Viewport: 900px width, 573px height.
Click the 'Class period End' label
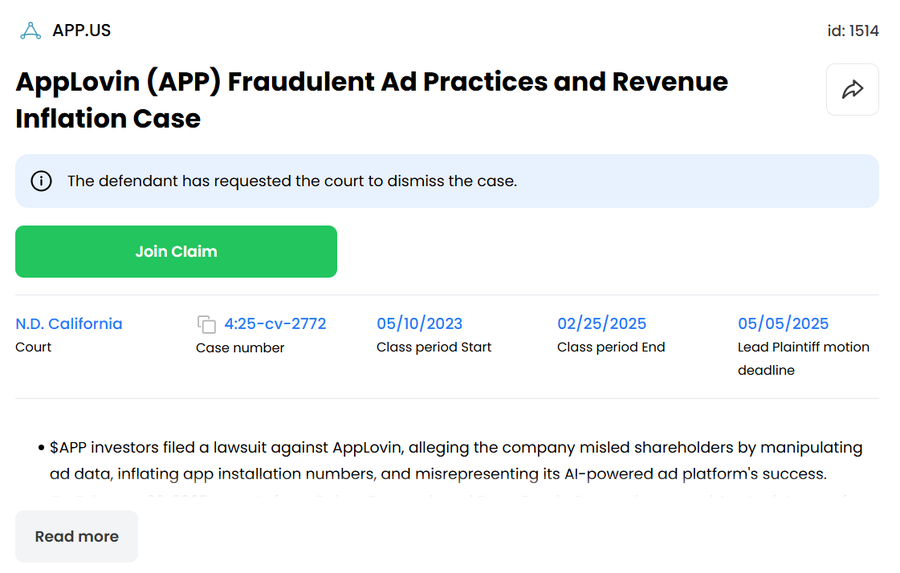coord(611,347)
